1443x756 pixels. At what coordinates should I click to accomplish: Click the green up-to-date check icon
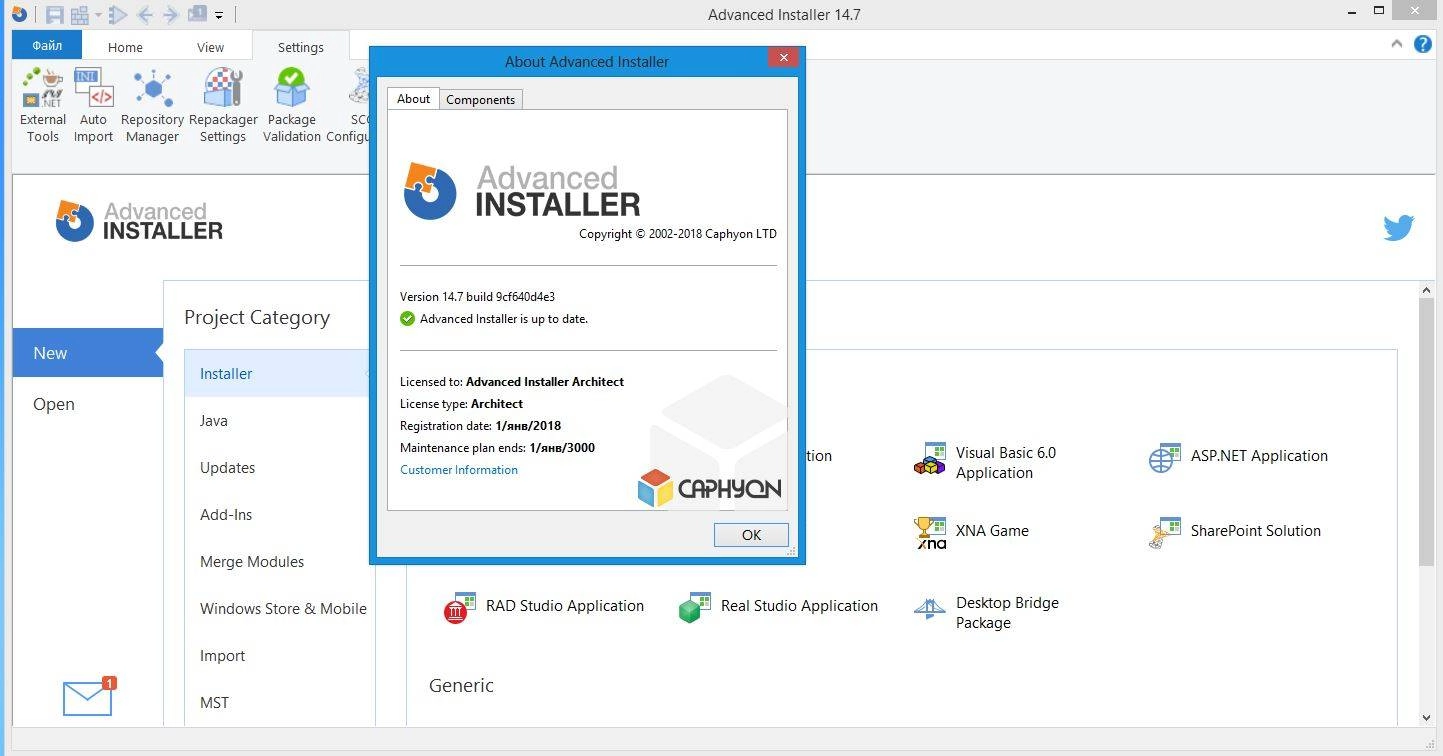pyautogui.click(x=407, y=319)
